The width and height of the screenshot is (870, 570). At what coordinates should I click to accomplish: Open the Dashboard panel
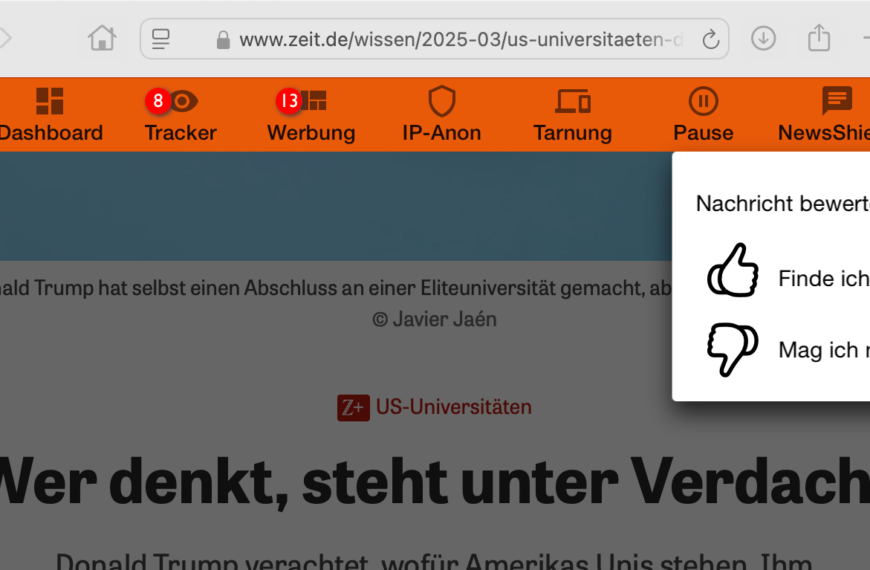pyautogui.click(x=50, y=115)
